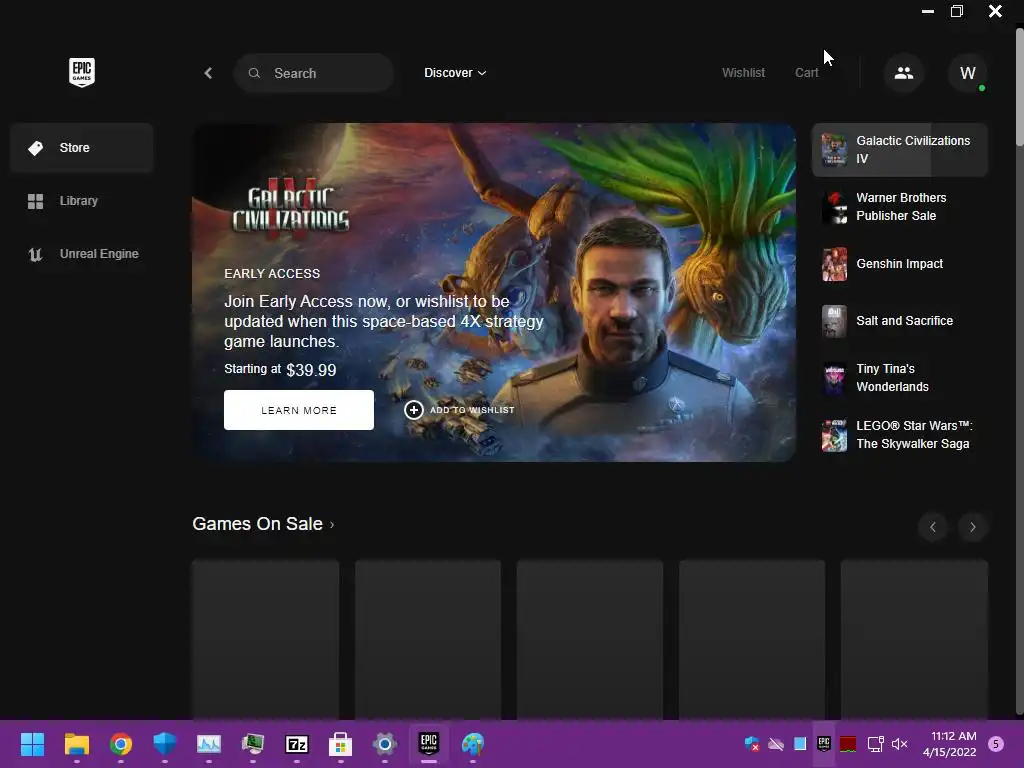Screen dimensions: 1024x768
Task: Select Galactic Civilizations IV carousel item
Action: pyautogui.click(x=899, y=150)
